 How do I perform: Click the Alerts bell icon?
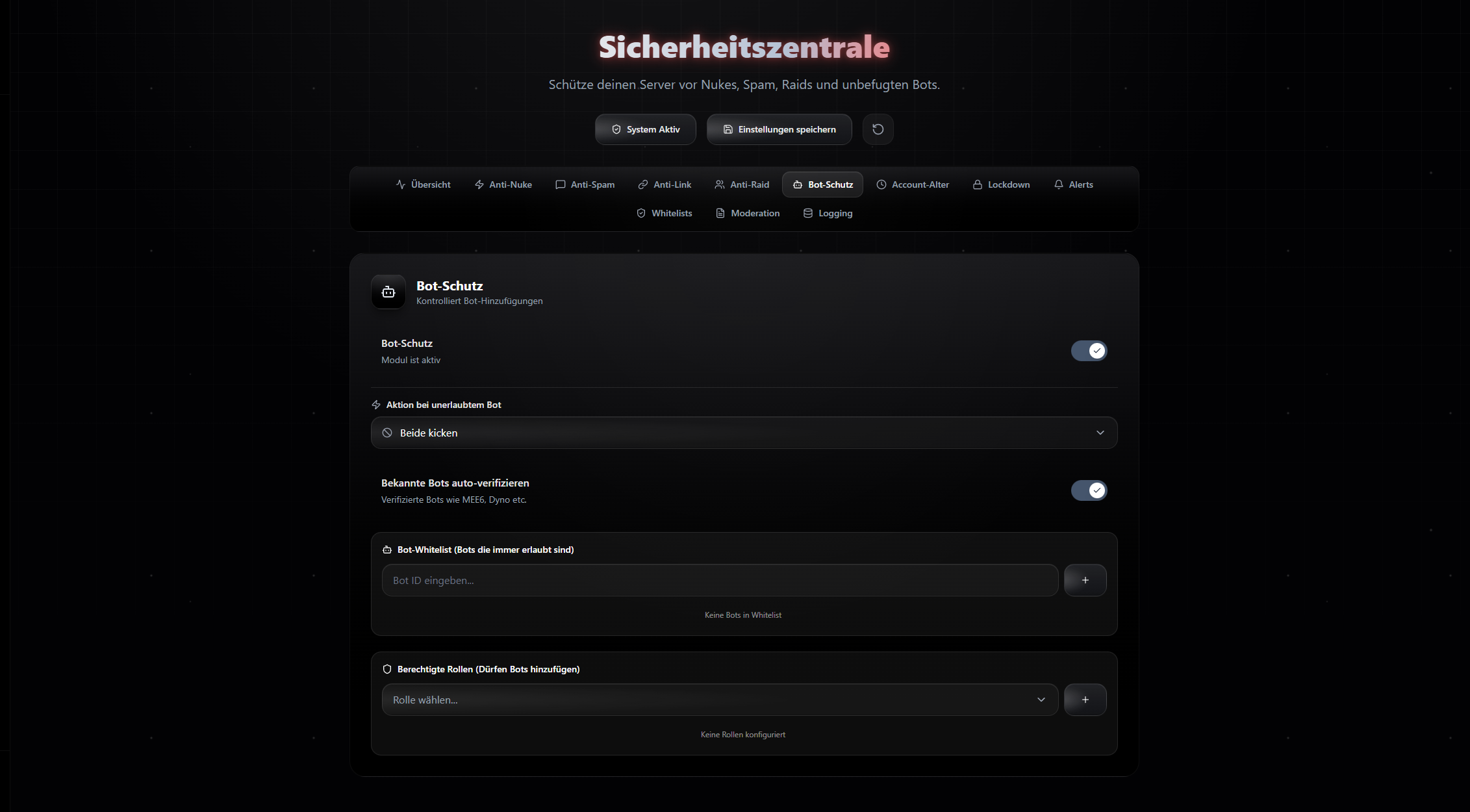point(1058,184)
